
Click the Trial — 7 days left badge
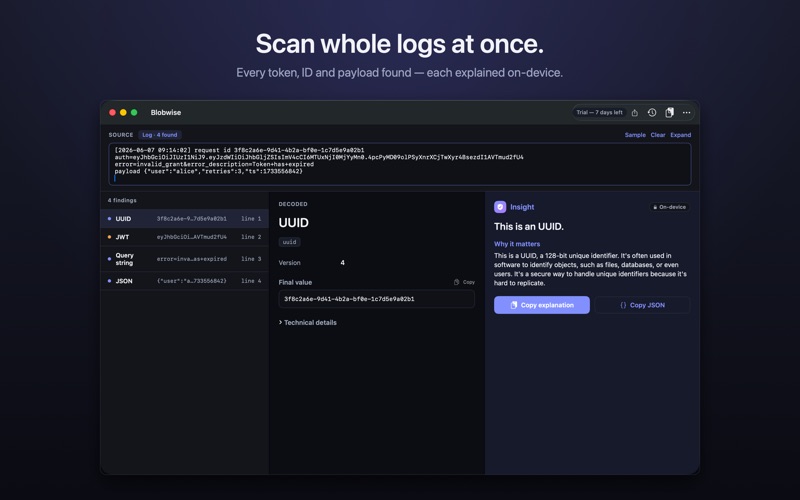(599, 113)
